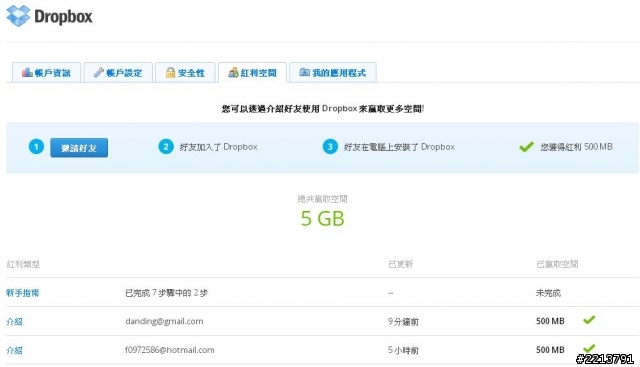Open the 帳戶資訊 account info tab
640x367 pixels.
point(47,73)
